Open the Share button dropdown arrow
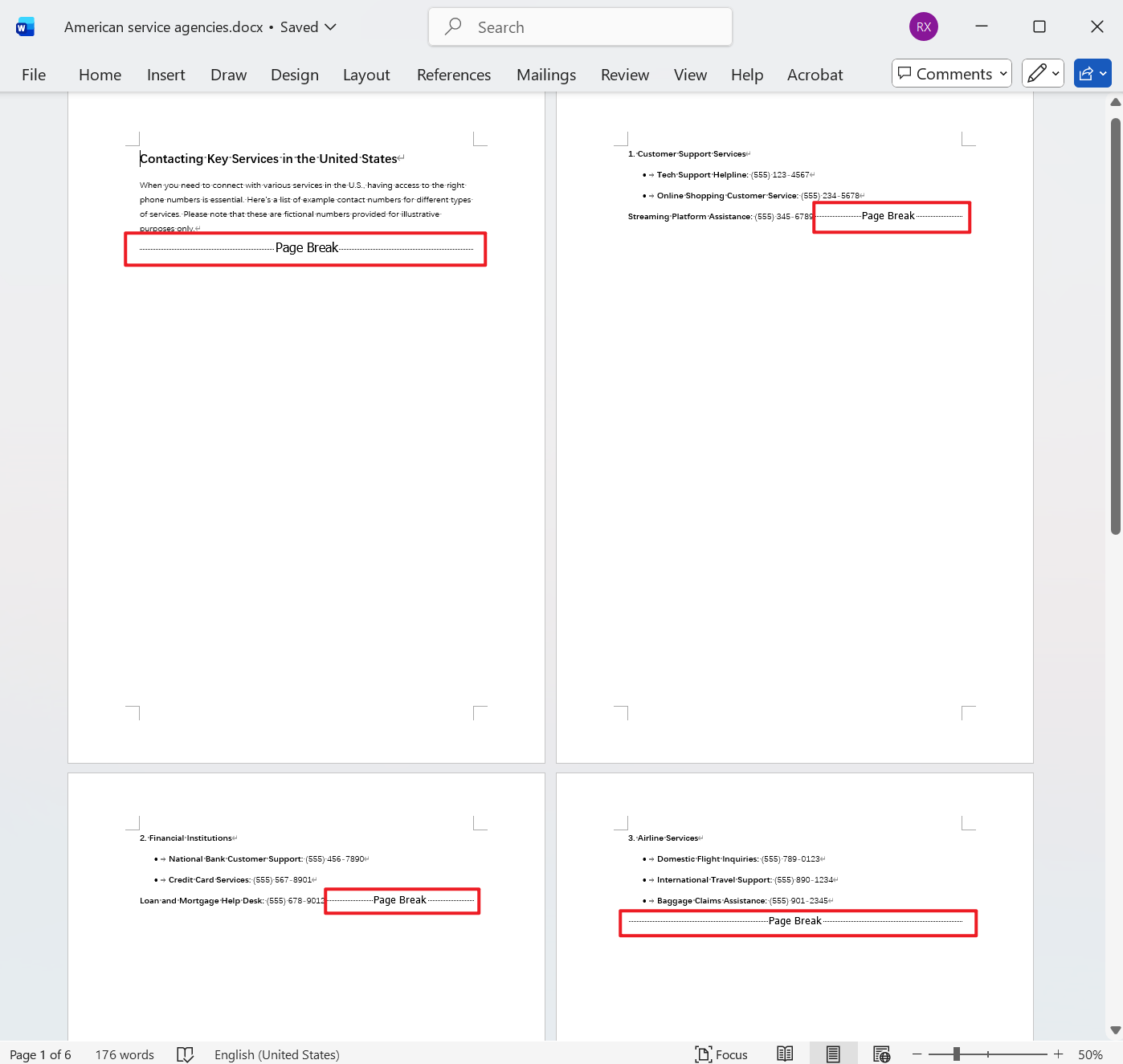Image resolution: width=1123 pixels, height=1064 pixels. pyautogui.click(x=1104, y=73)
